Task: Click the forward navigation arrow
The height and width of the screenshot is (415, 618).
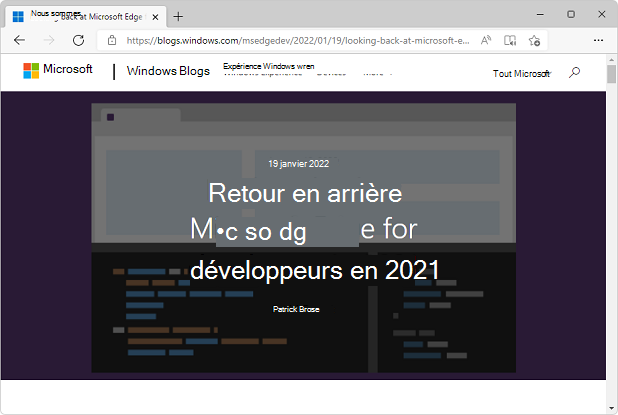Action: coord(49,40)
